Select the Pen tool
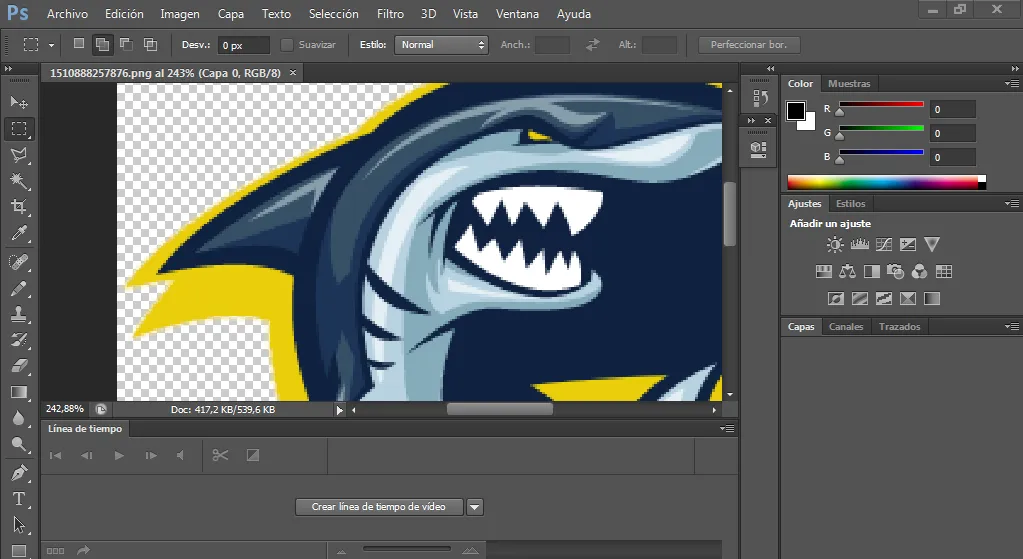Screen dimensions: 1023x559 [19, 472]
